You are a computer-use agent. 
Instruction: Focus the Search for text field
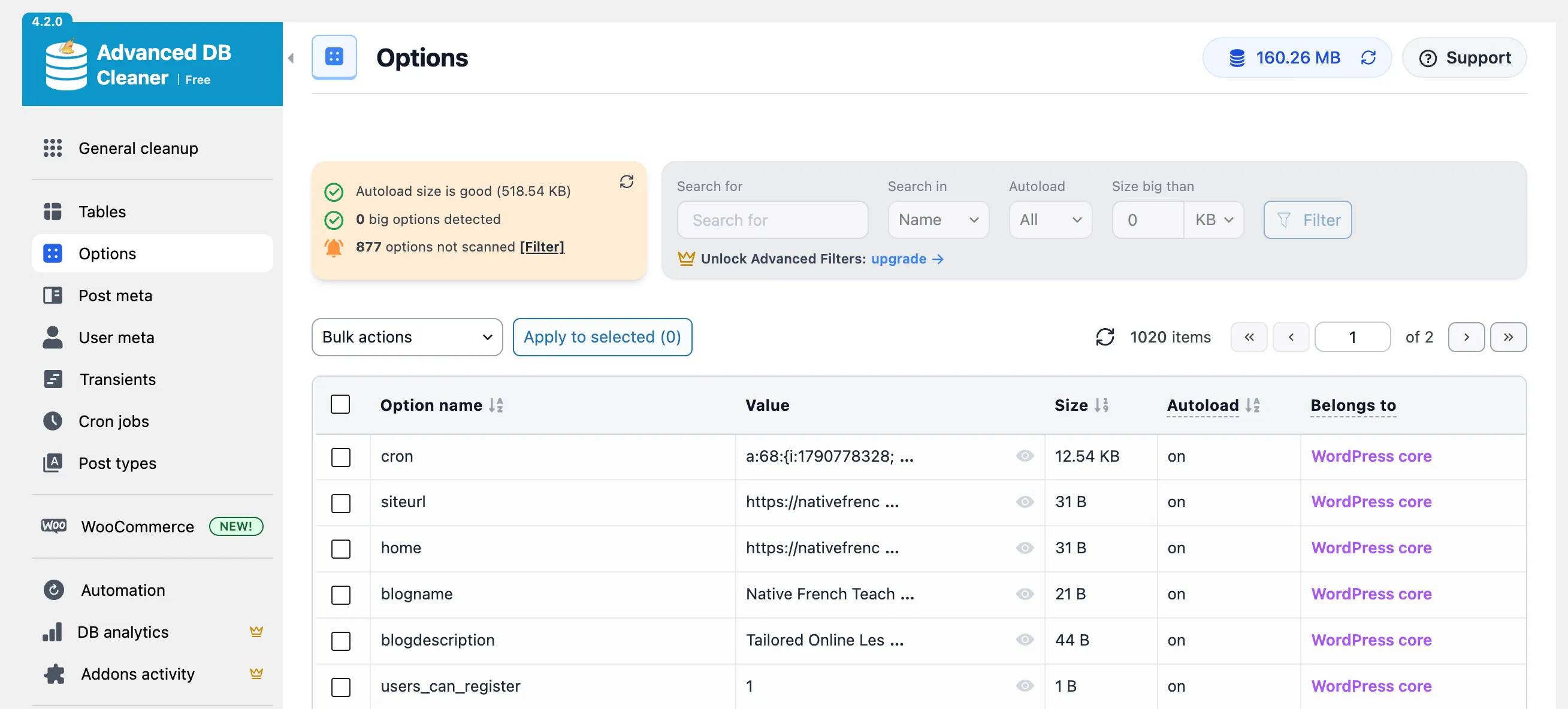click(772, 220)
